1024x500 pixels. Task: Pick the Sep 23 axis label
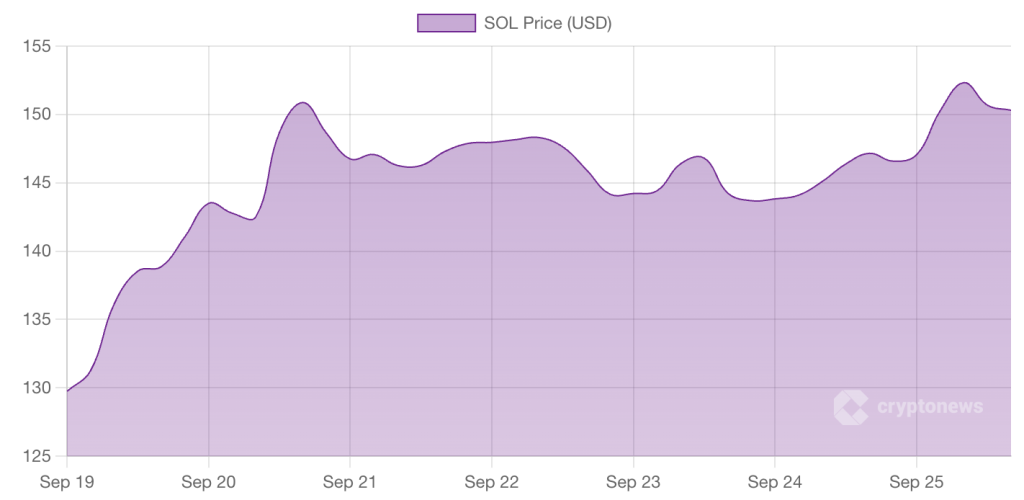pos(634,481)
